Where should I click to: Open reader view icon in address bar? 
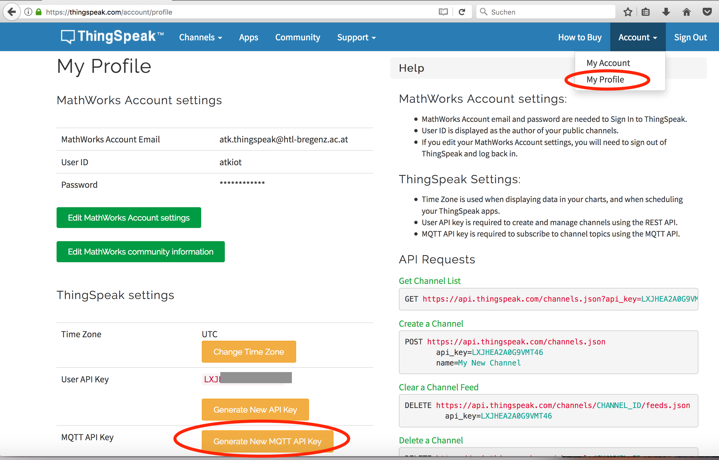tap(443, 12)
